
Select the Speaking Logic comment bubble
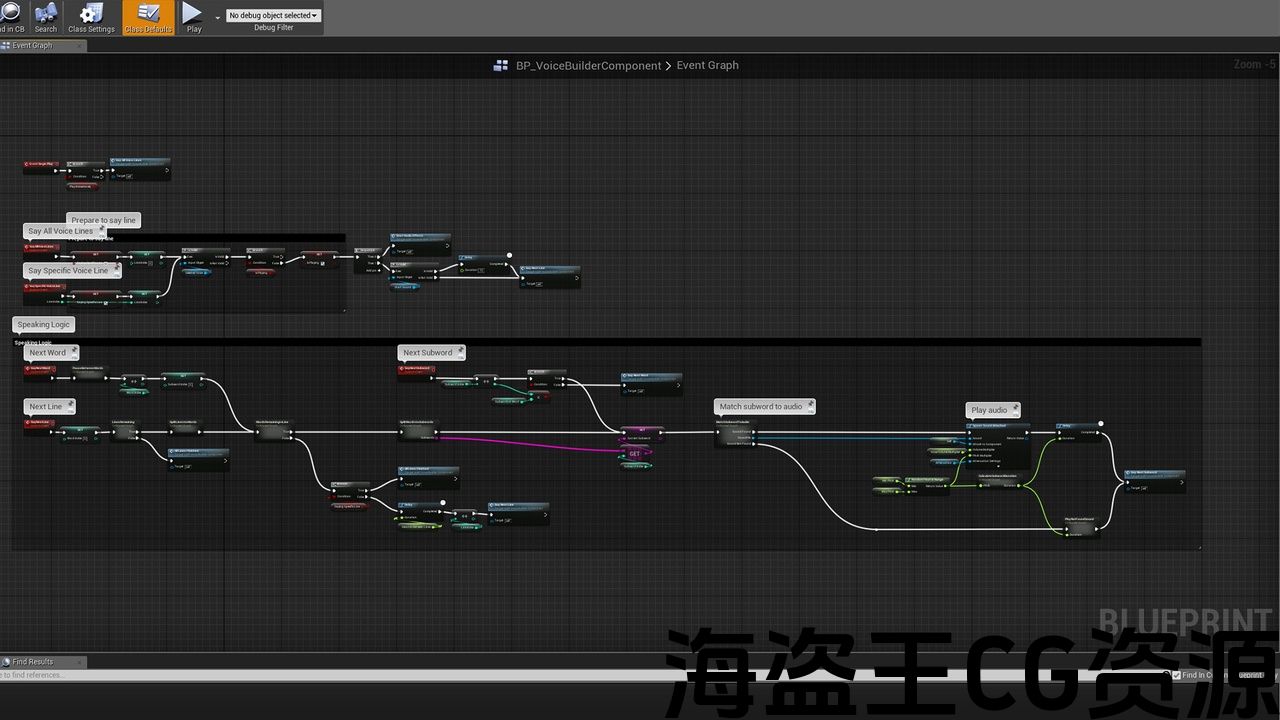click(x=43, y=325)
